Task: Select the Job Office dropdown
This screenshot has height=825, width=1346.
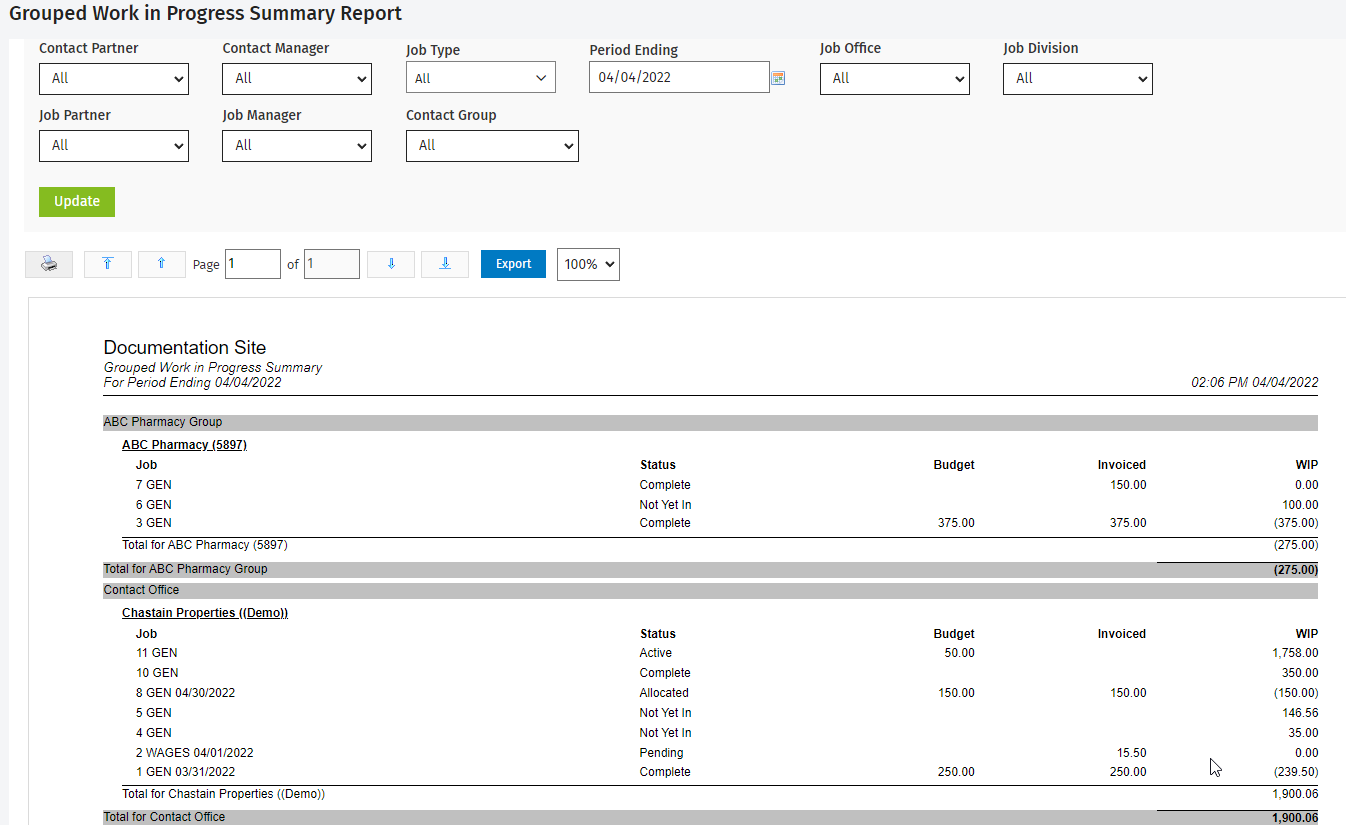Action: (895, 79)
